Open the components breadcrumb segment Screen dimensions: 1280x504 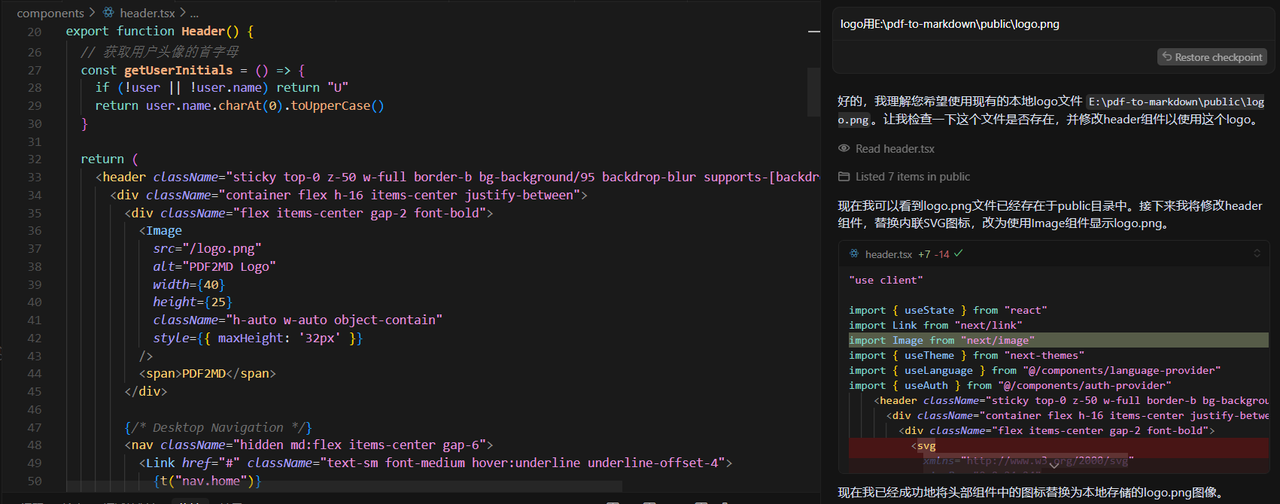coord(50,14)
